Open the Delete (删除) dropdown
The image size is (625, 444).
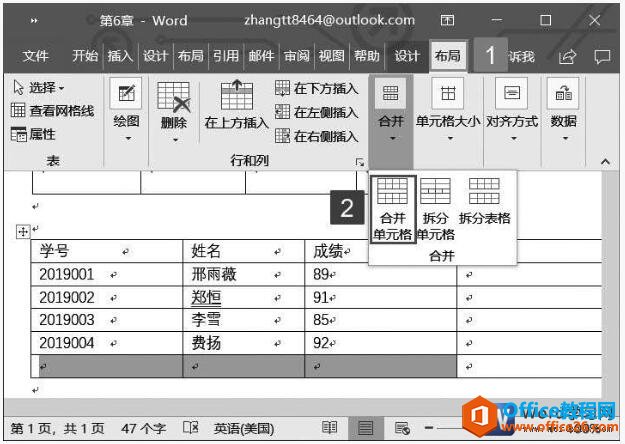click(x=174, y=110)
